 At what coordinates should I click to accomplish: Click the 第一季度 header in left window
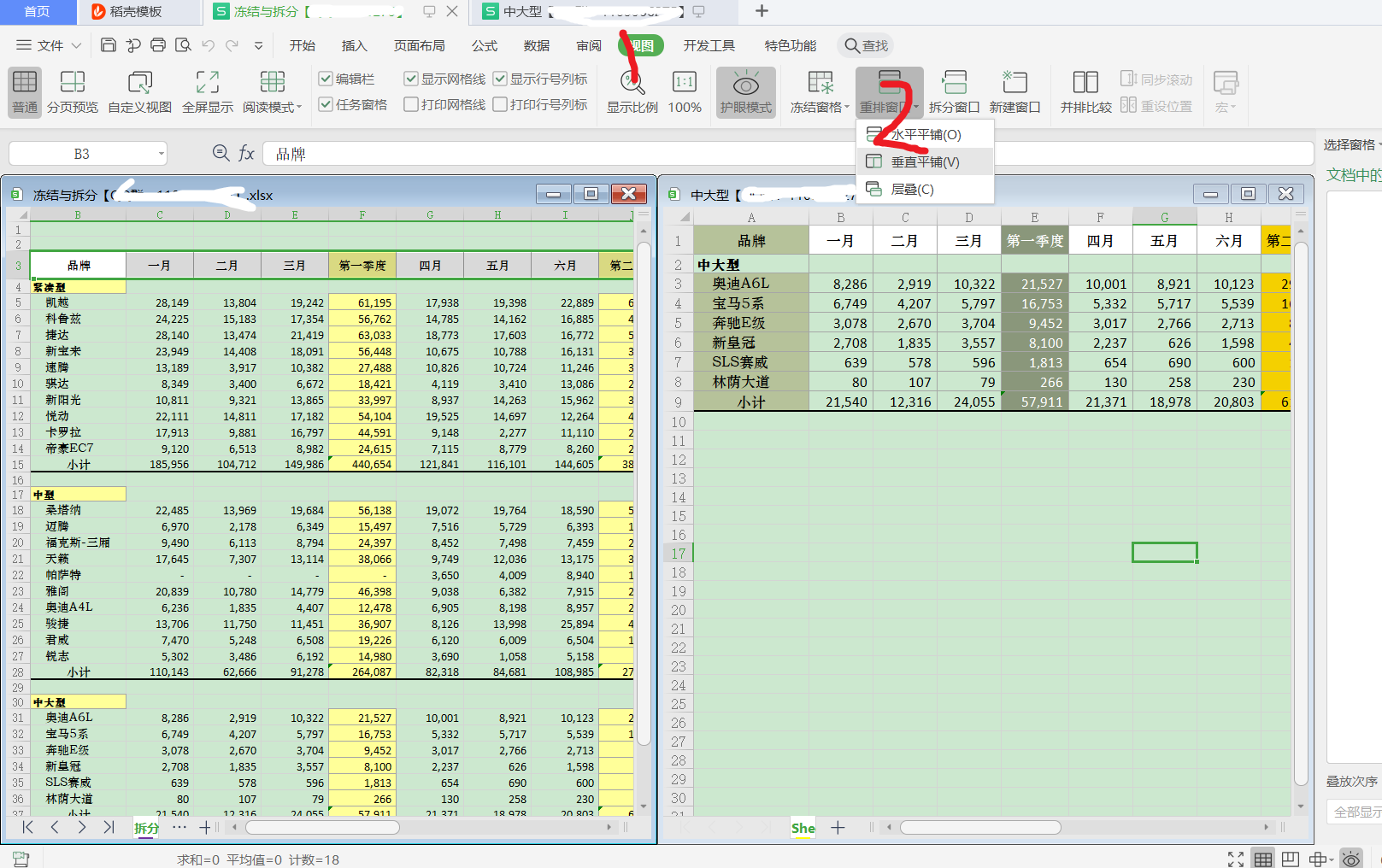[362, 265]
